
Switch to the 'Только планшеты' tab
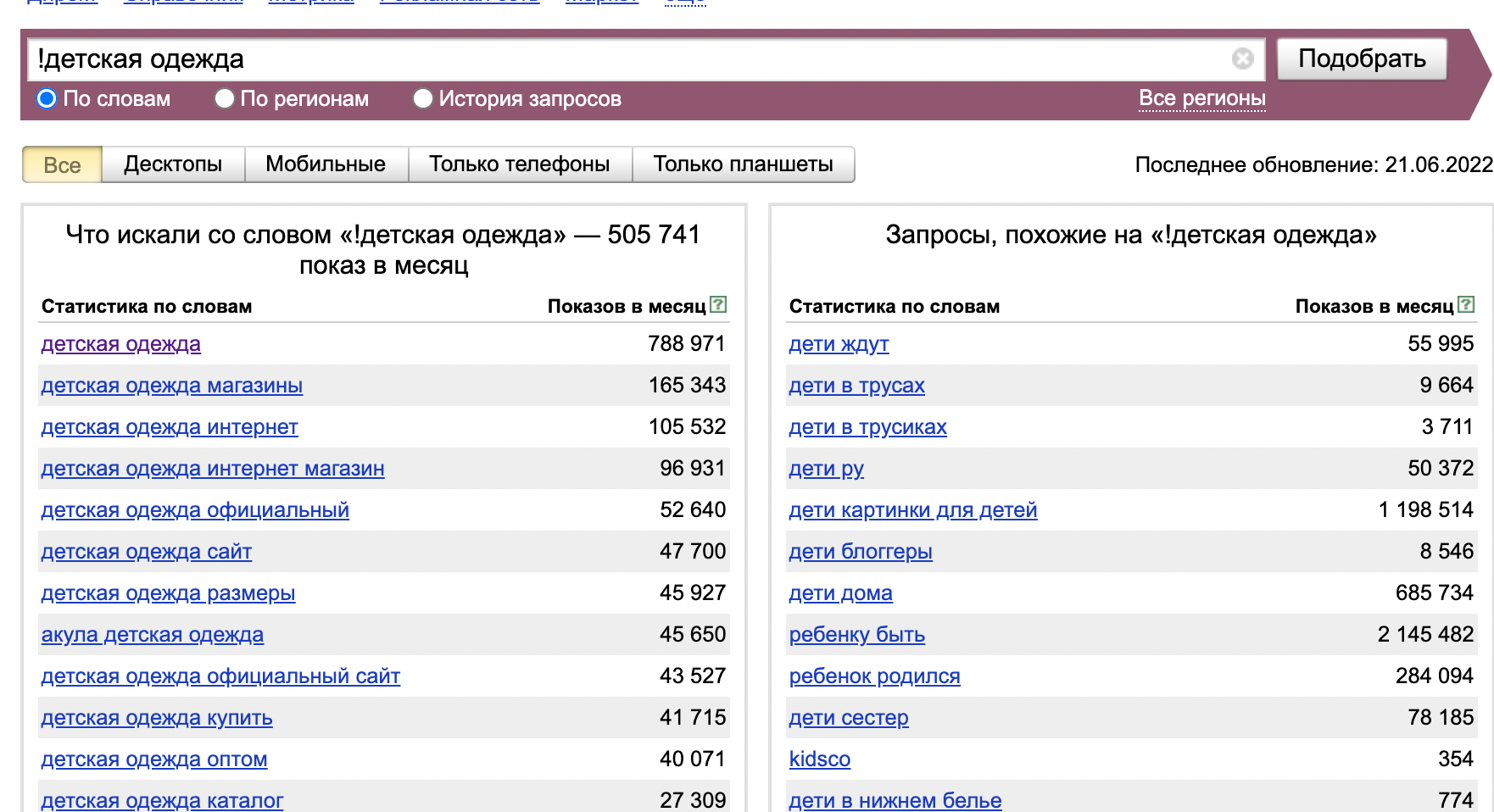(744, 164)
